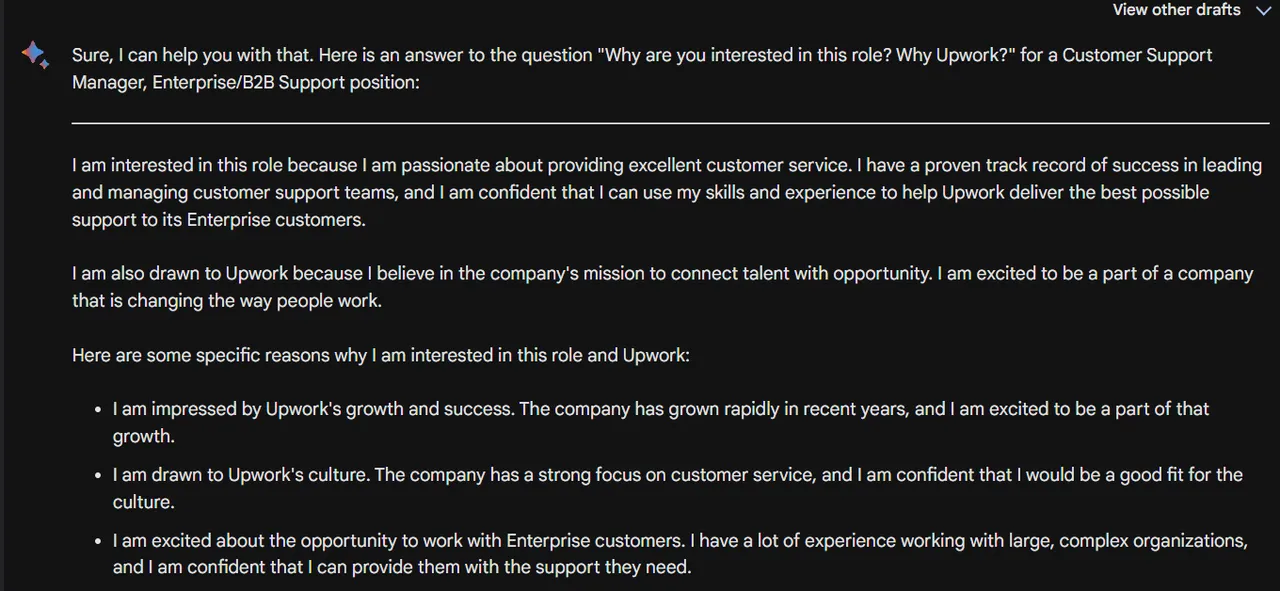1280x591 pixels.
Task: Click the intro line starting "Sure, I can help"
Action: (642, 68)
